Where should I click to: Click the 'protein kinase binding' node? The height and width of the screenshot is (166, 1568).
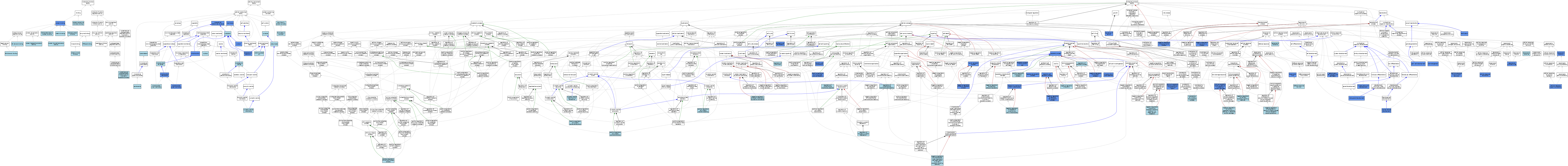(76, 53)
